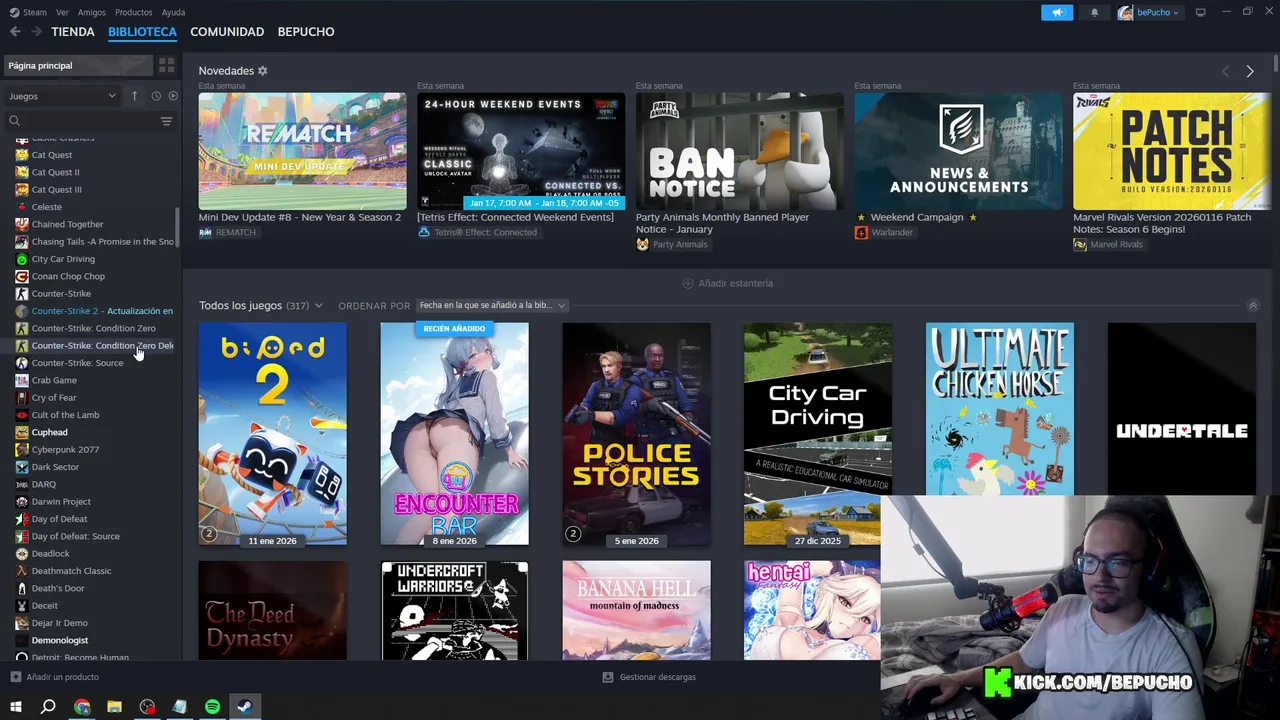
Task: Select Chained Together in the sidebar
Action: (67, 224)
